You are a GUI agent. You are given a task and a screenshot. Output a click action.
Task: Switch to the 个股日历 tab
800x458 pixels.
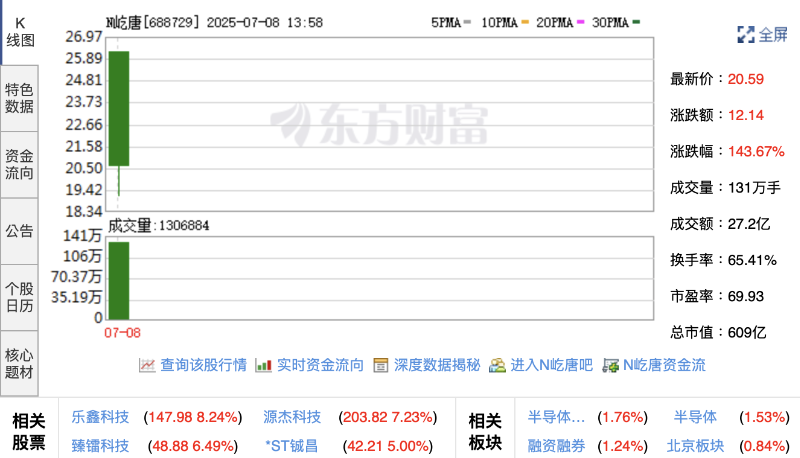pyautogui.click(x=19, y=297)
